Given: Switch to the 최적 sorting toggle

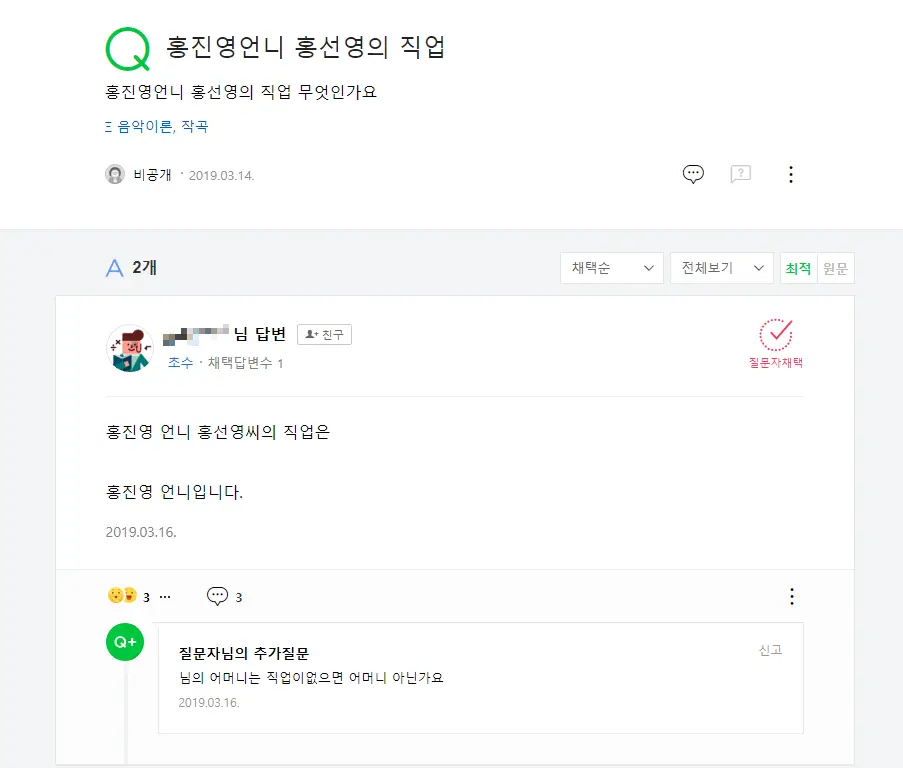Looking at the screenshot, I should tap(798, 268).
